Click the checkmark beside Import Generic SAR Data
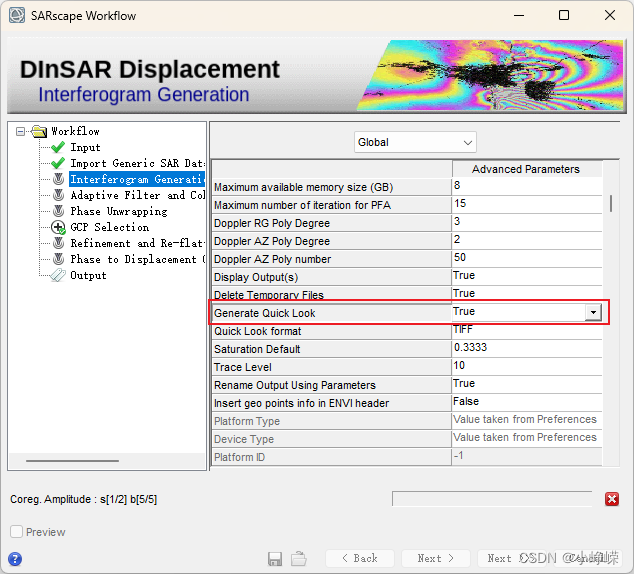Viewport: 634px width, 574px height. tap(58, 163)
